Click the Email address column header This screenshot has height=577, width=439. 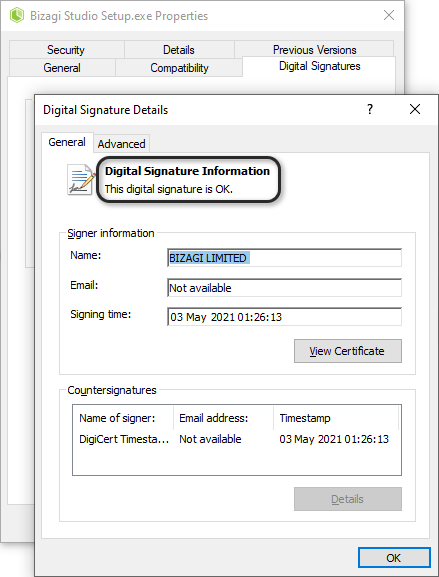(223, 418)
